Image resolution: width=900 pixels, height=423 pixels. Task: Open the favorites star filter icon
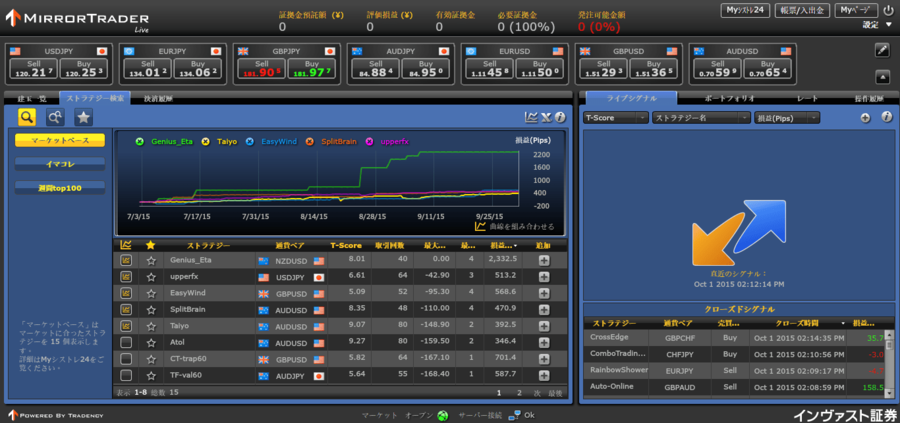click(x=84, y=117)
